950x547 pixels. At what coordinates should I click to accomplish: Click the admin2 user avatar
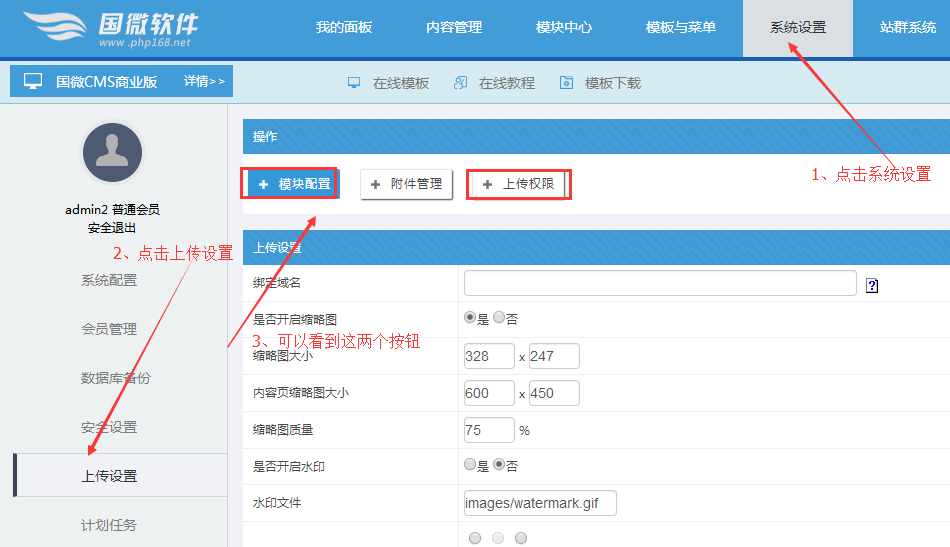tap(112, 153)
